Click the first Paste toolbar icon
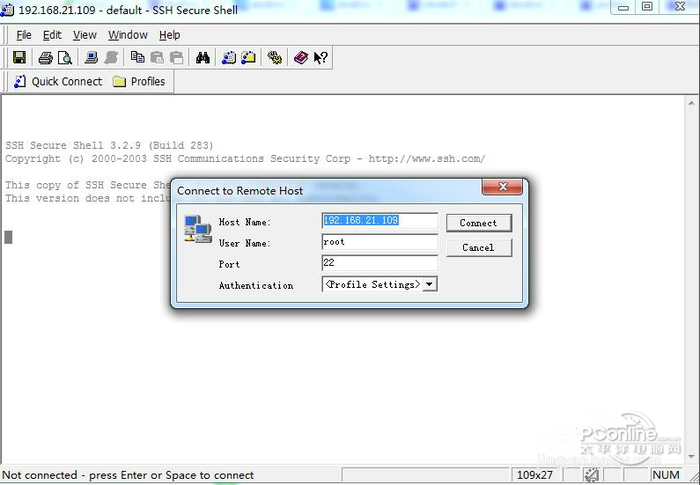Viewport: 700px width, 485px height. 157,58
